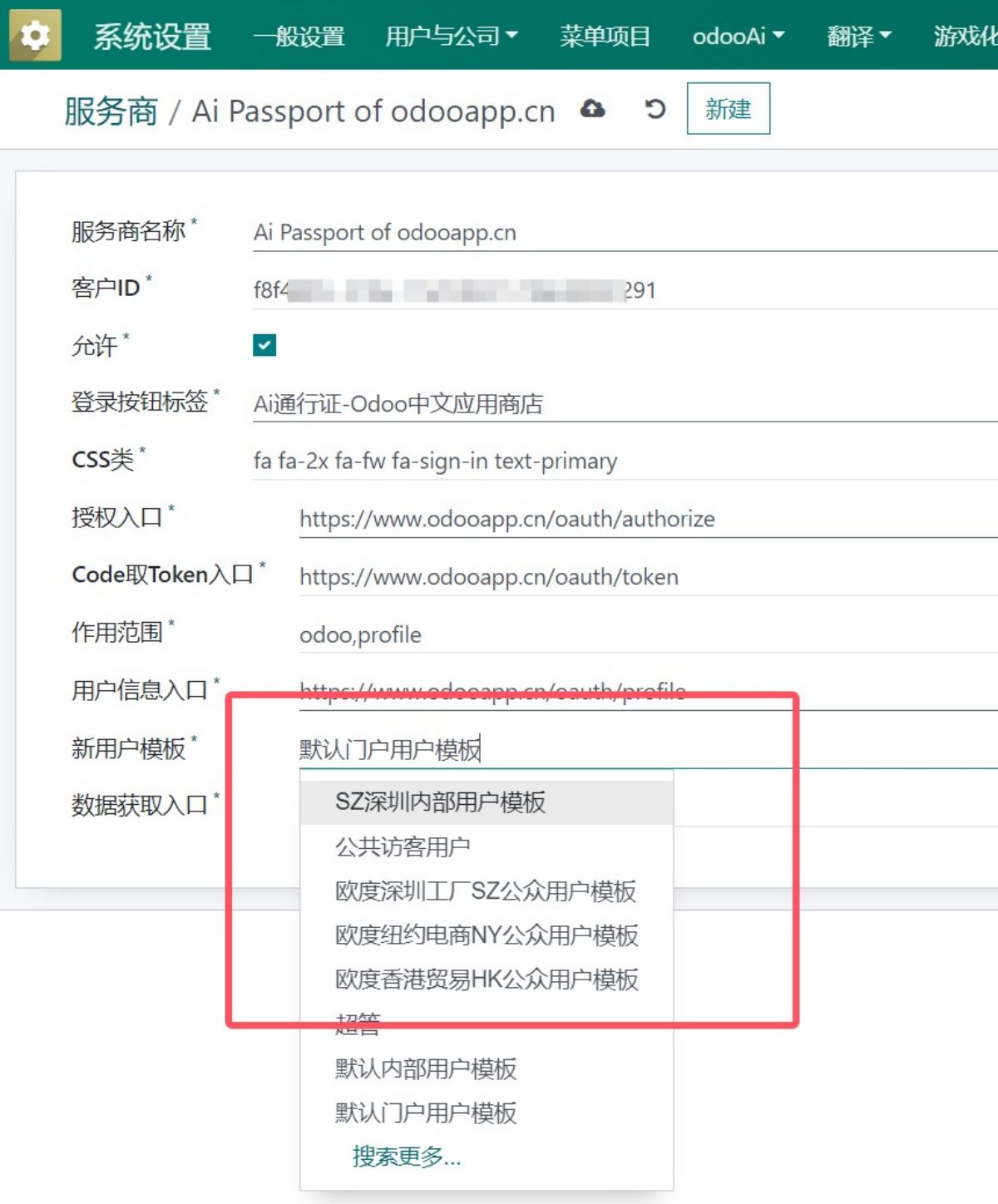The image size is (998, 1204).
Task: Click the 作用范围 field with odoo,profile
Action: (647, 634)
